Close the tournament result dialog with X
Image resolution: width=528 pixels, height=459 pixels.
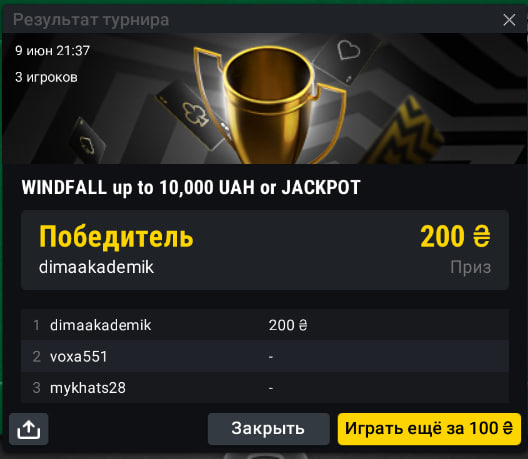click(x=509, y=20)
